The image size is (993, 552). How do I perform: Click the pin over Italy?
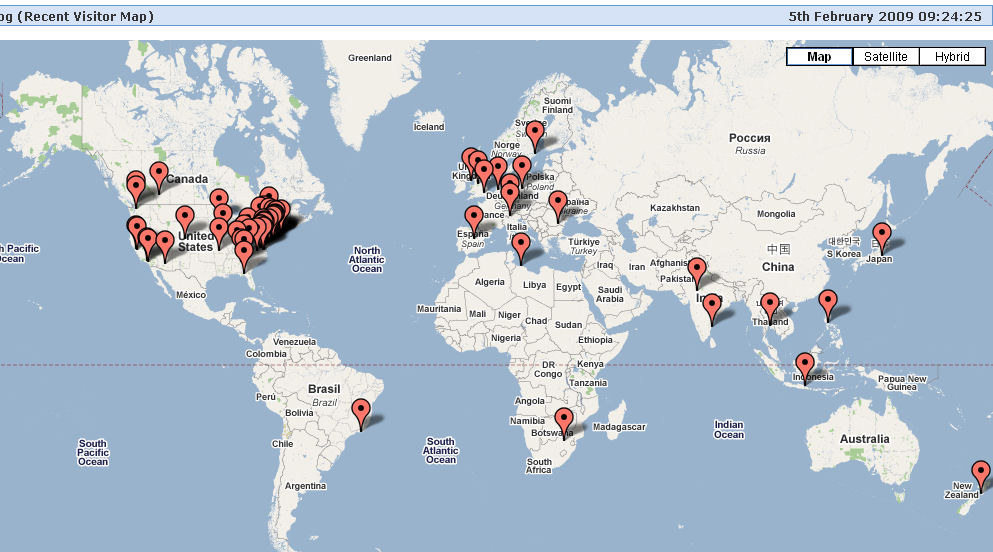pos(520,246)
